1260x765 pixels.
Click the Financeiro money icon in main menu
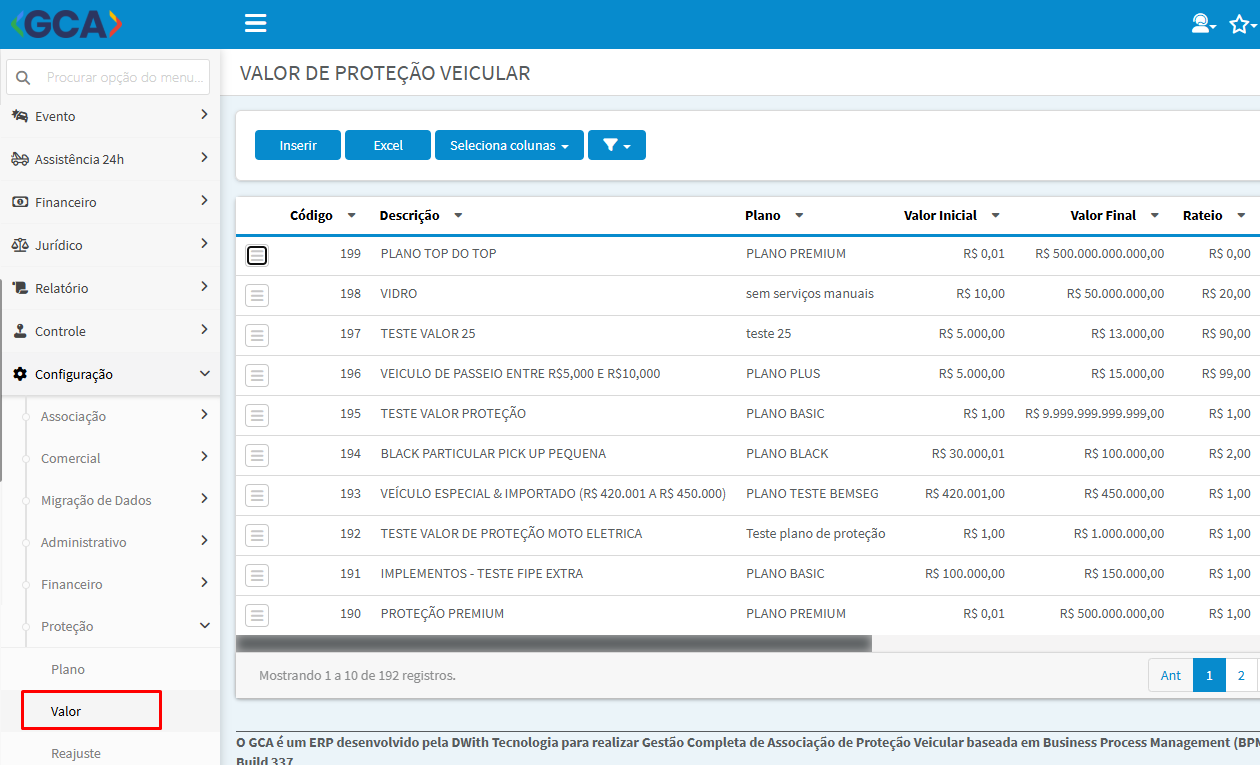point(20,202)
